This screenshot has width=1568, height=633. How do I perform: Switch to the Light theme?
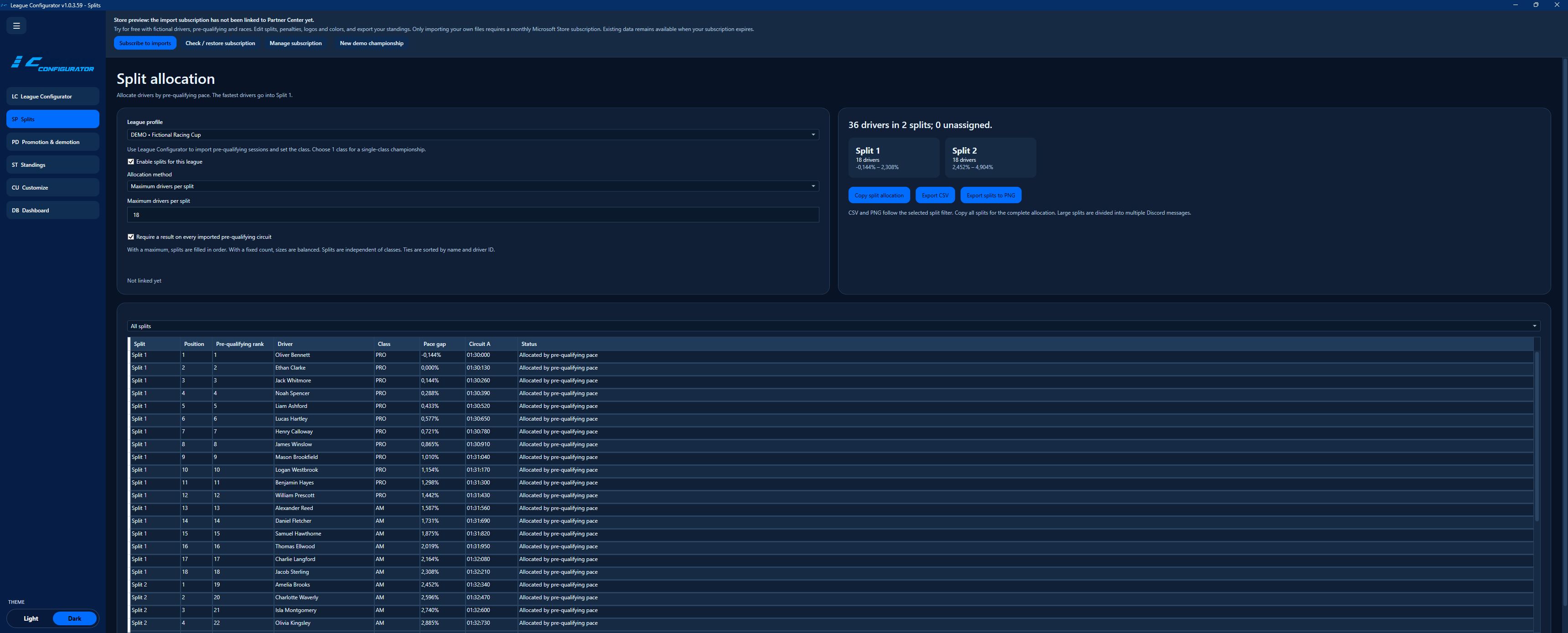tap(31, 618)
